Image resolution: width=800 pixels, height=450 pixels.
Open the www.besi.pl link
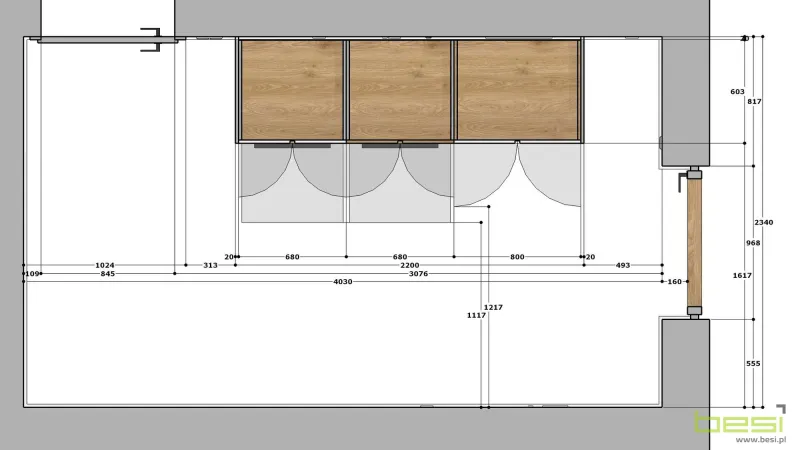pos(761,440)
